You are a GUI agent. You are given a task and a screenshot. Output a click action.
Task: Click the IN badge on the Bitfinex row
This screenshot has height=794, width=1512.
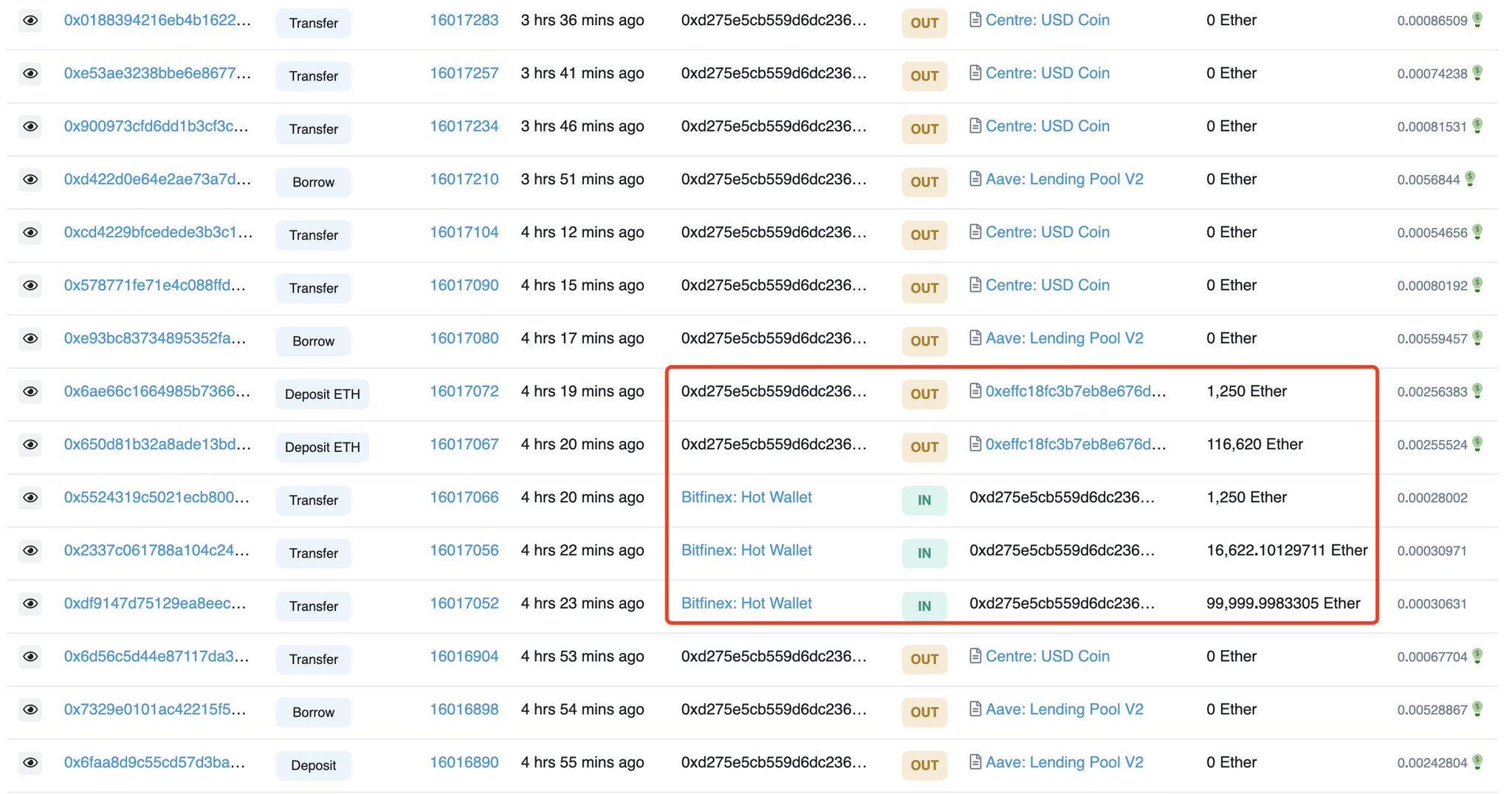(x=924, y=500)
